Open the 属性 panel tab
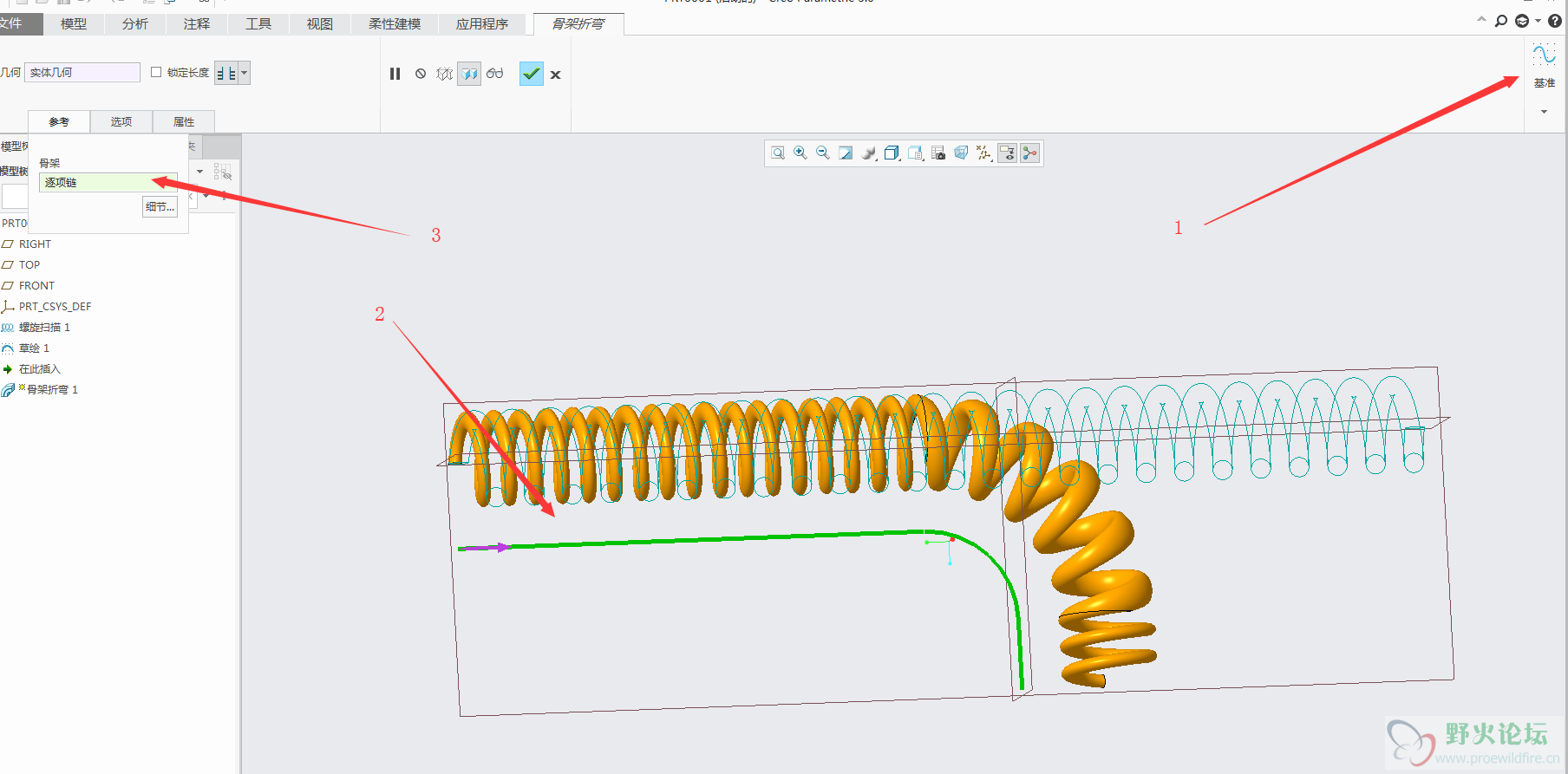 click(x=184, y=122)
